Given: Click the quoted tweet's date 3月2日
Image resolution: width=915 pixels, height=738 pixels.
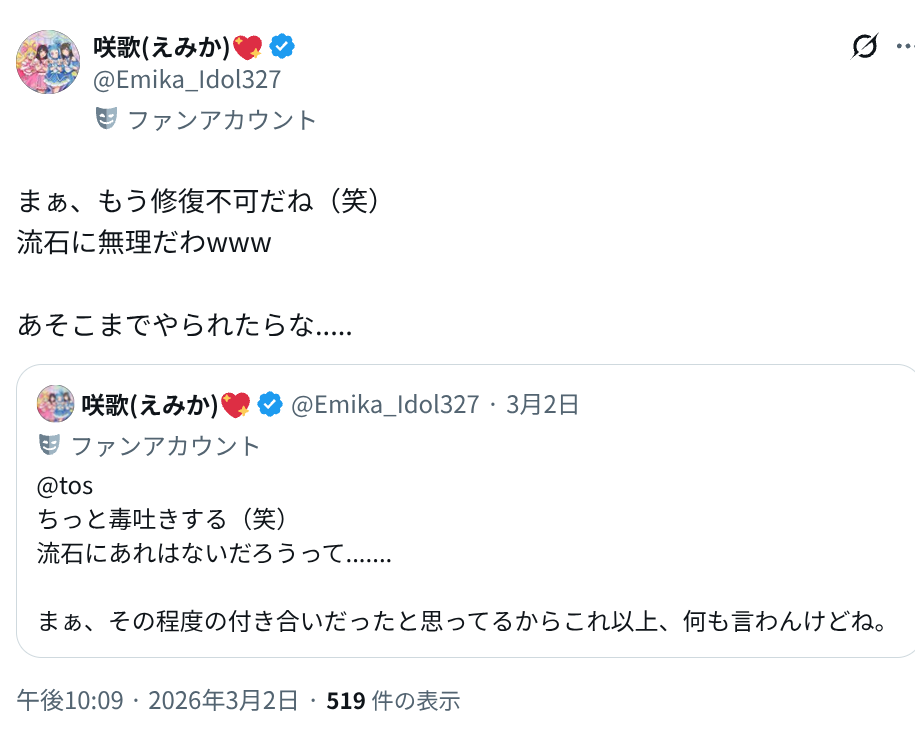Looking at the screenshot, I should click(543, 404).
